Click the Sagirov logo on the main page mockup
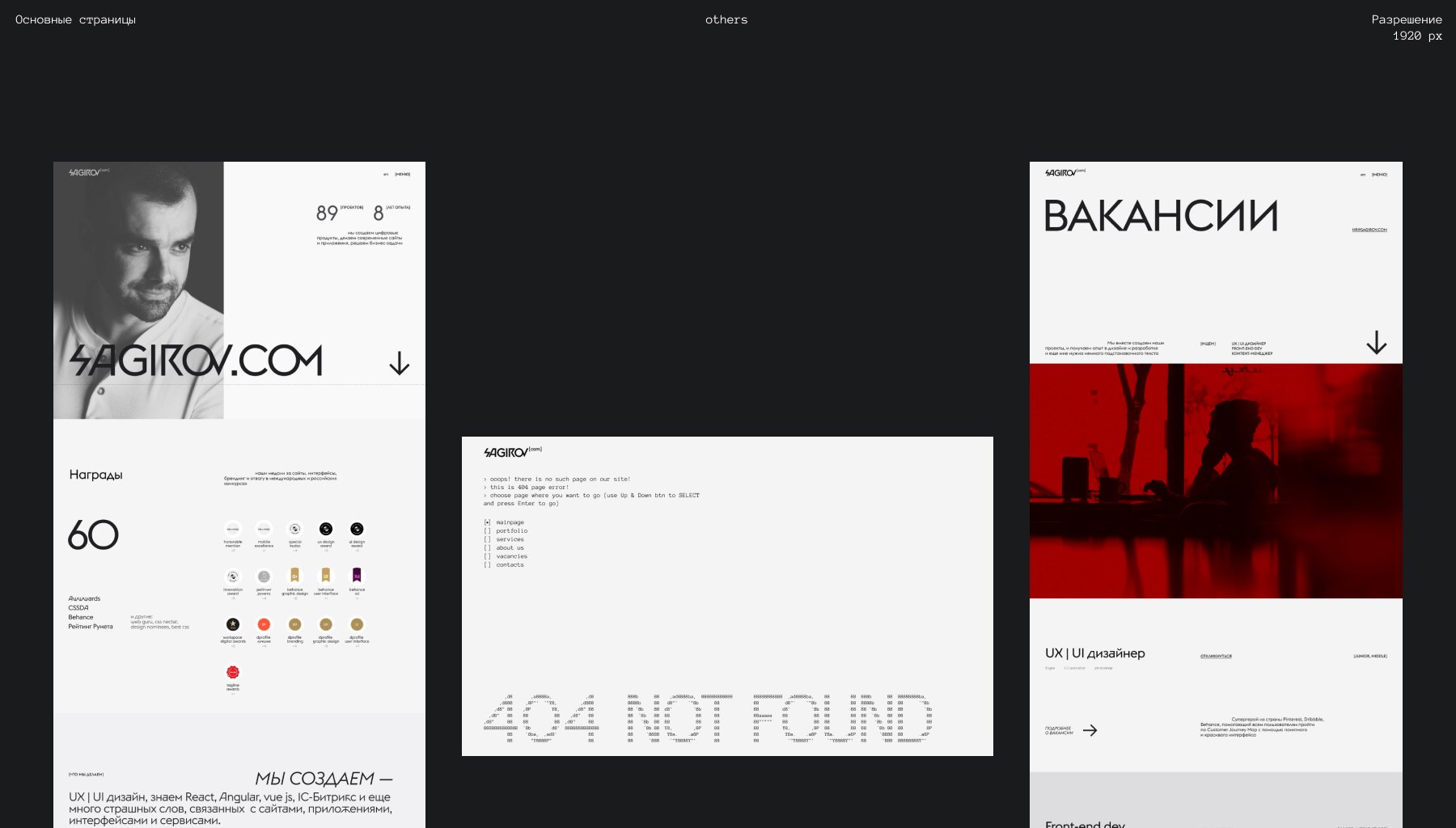1456x828 pixels. pyautogui.click(x=89, y=172)
